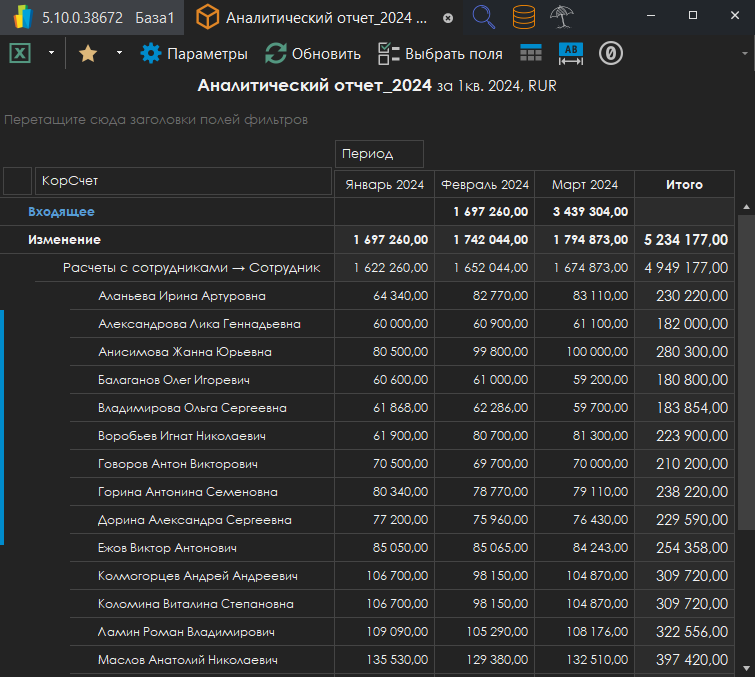
Task: Expand the favorites star dropdown arrow
Action: click(x=119, y=54)
